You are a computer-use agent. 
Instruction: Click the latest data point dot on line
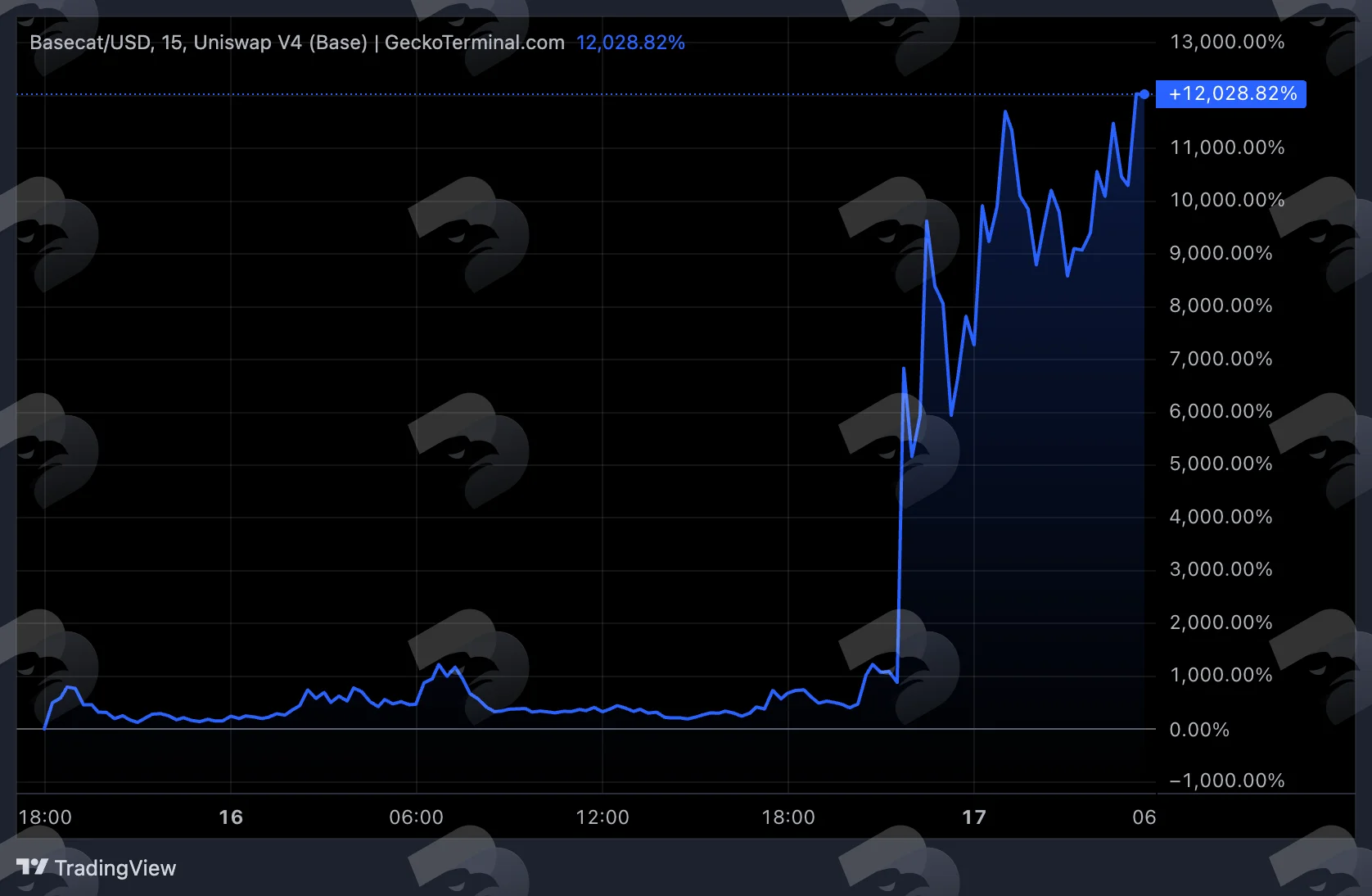1144,94
